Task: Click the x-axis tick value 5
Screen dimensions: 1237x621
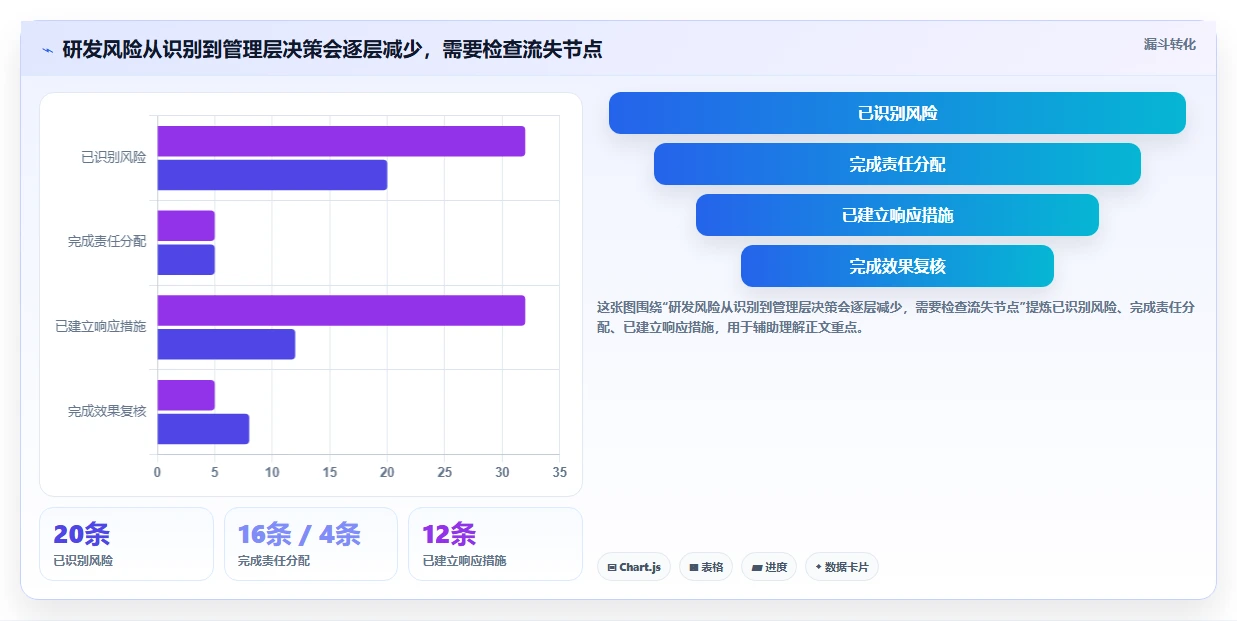Action: click(x=214, y=472)
